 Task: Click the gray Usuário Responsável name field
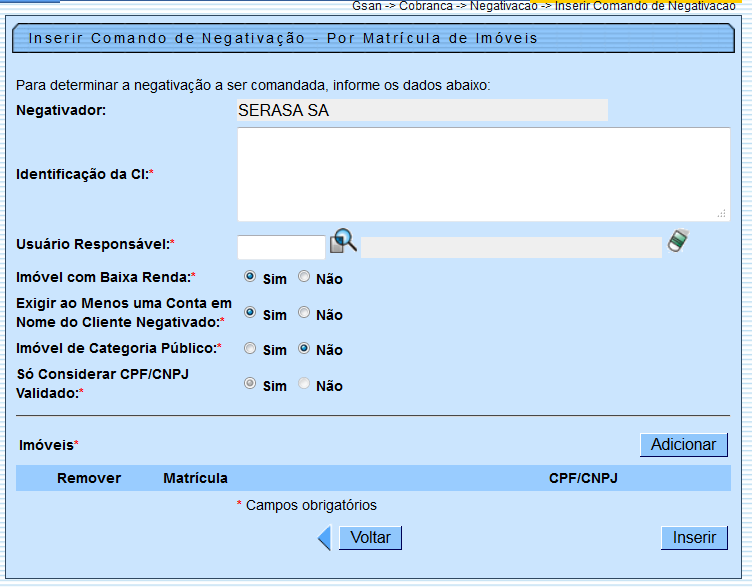click(x=511, y=246)
